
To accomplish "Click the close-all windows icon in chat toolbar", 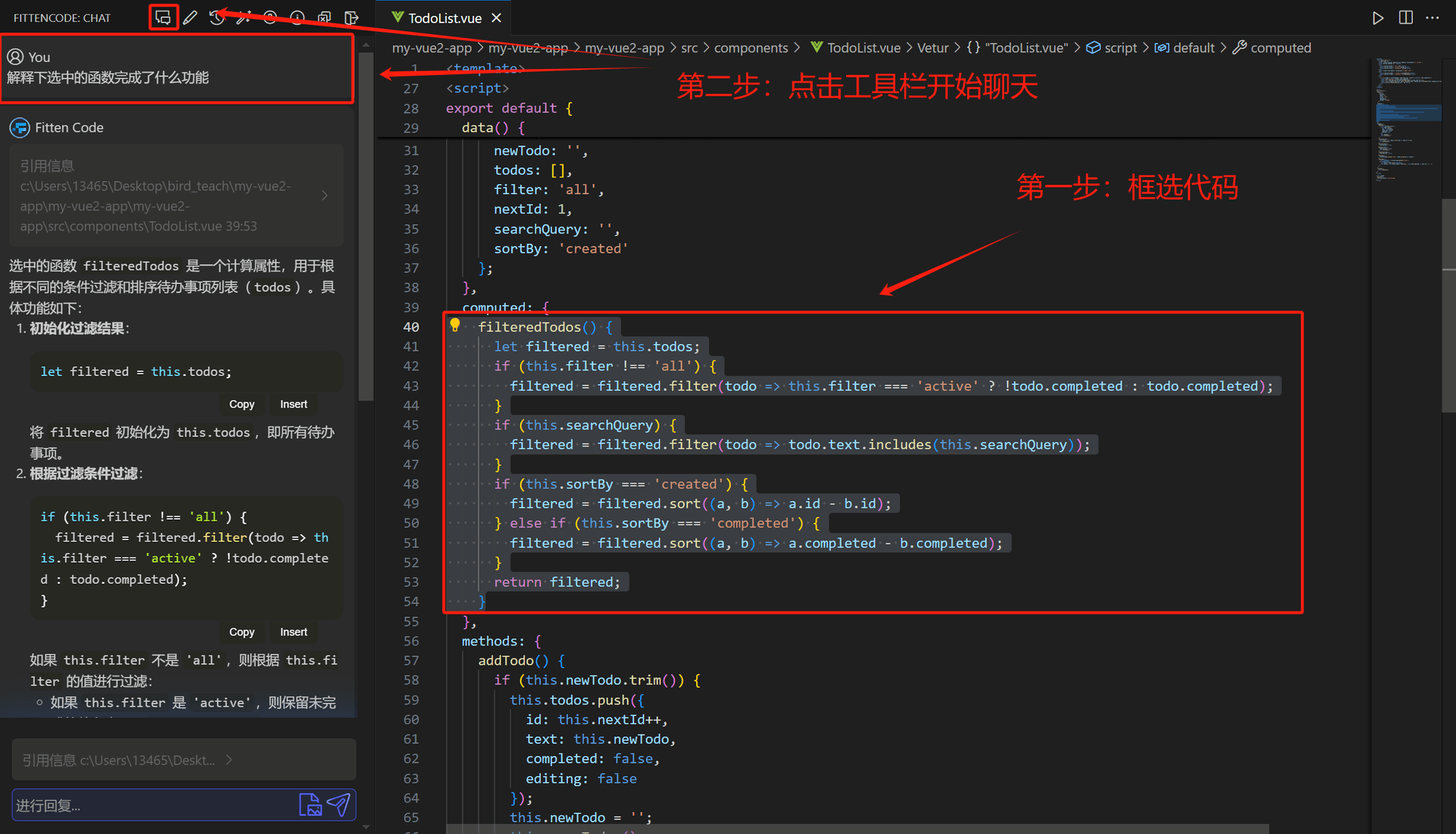I will [x=324, y=17].
